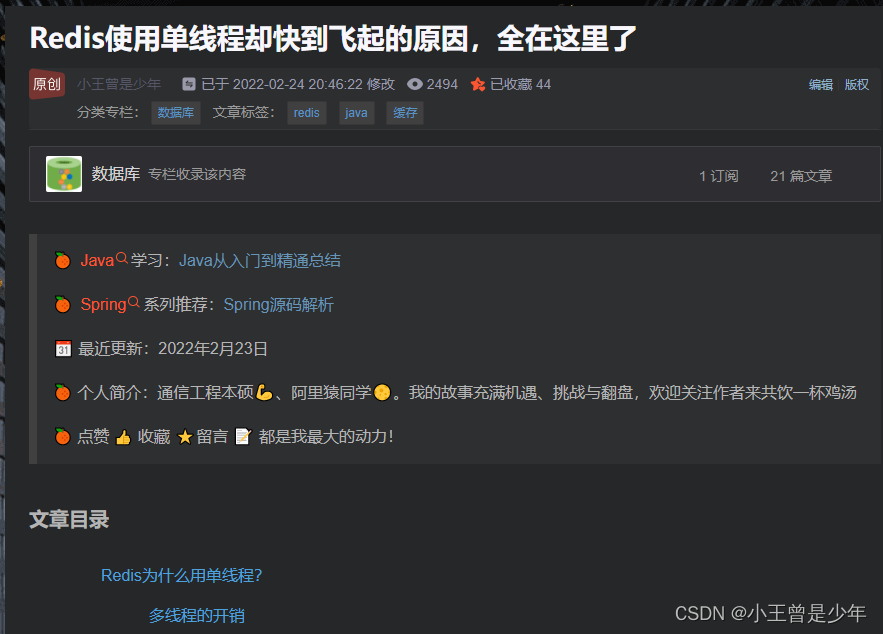Click the eye views icon beside 2494
883x634 pixels.
point(415,85)
